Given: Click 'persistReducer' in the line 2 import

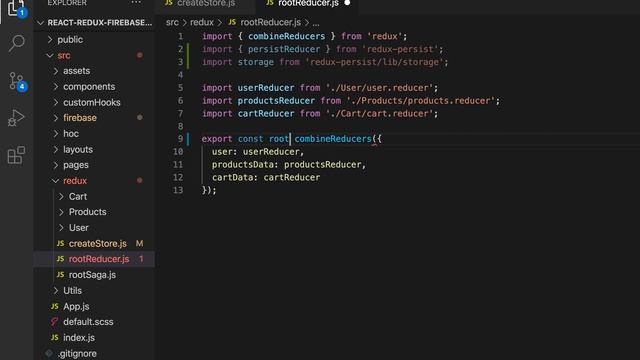Looking at the screenshot, I should tap(284, 49).
